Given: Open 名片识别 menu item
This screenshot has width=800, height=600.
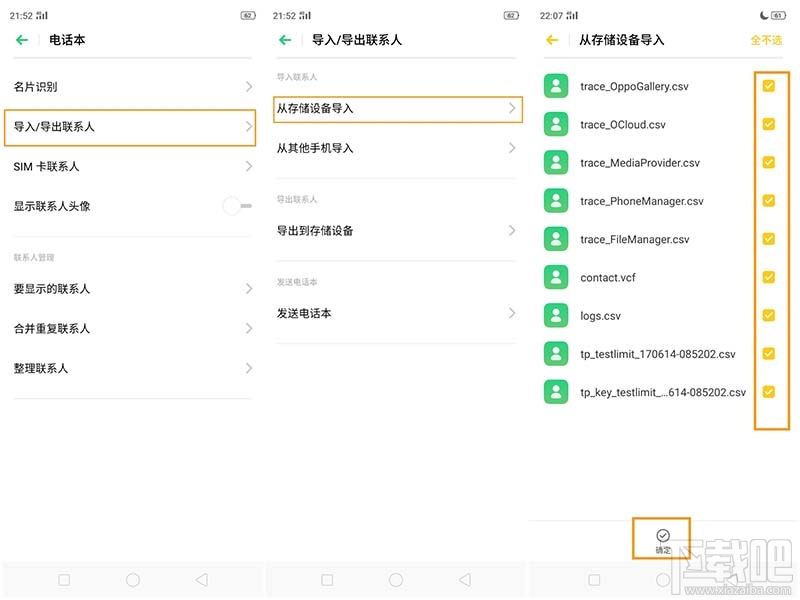Looking at the screenshot, I should pos(130,87).
